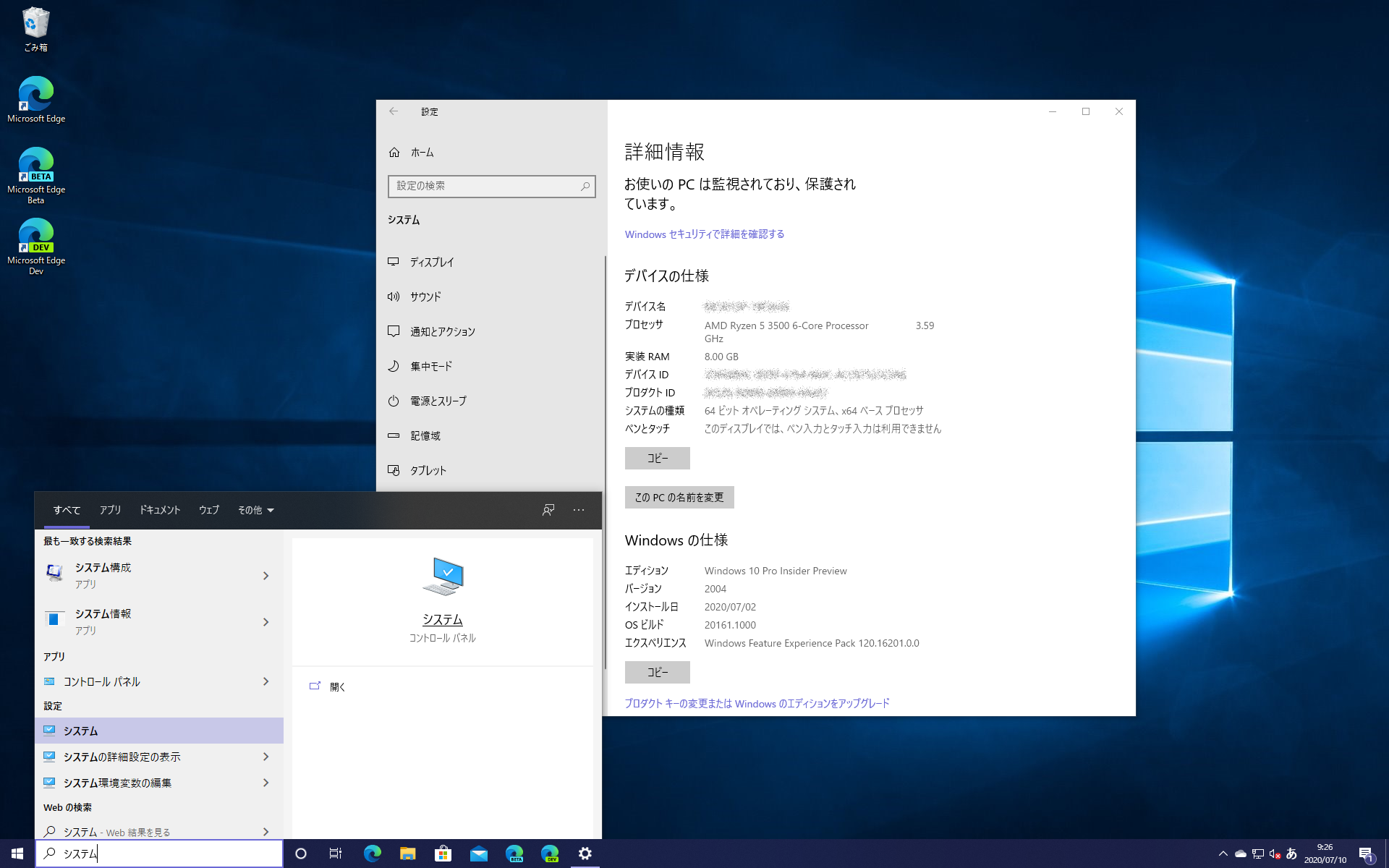Select ドキュメント tab in search panel
The image size is (1389, 868).
160,510
